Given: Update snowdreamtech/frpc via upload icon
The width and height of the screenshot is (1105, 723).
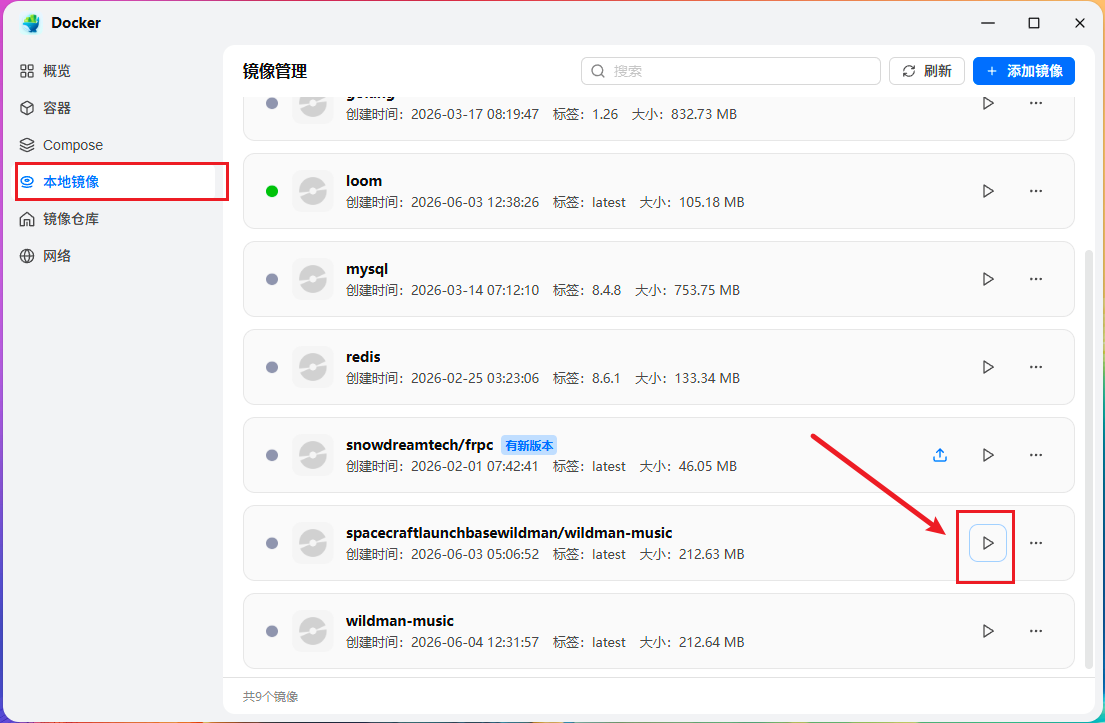Looking at the screenshot, I should click(x=939, y=455).
